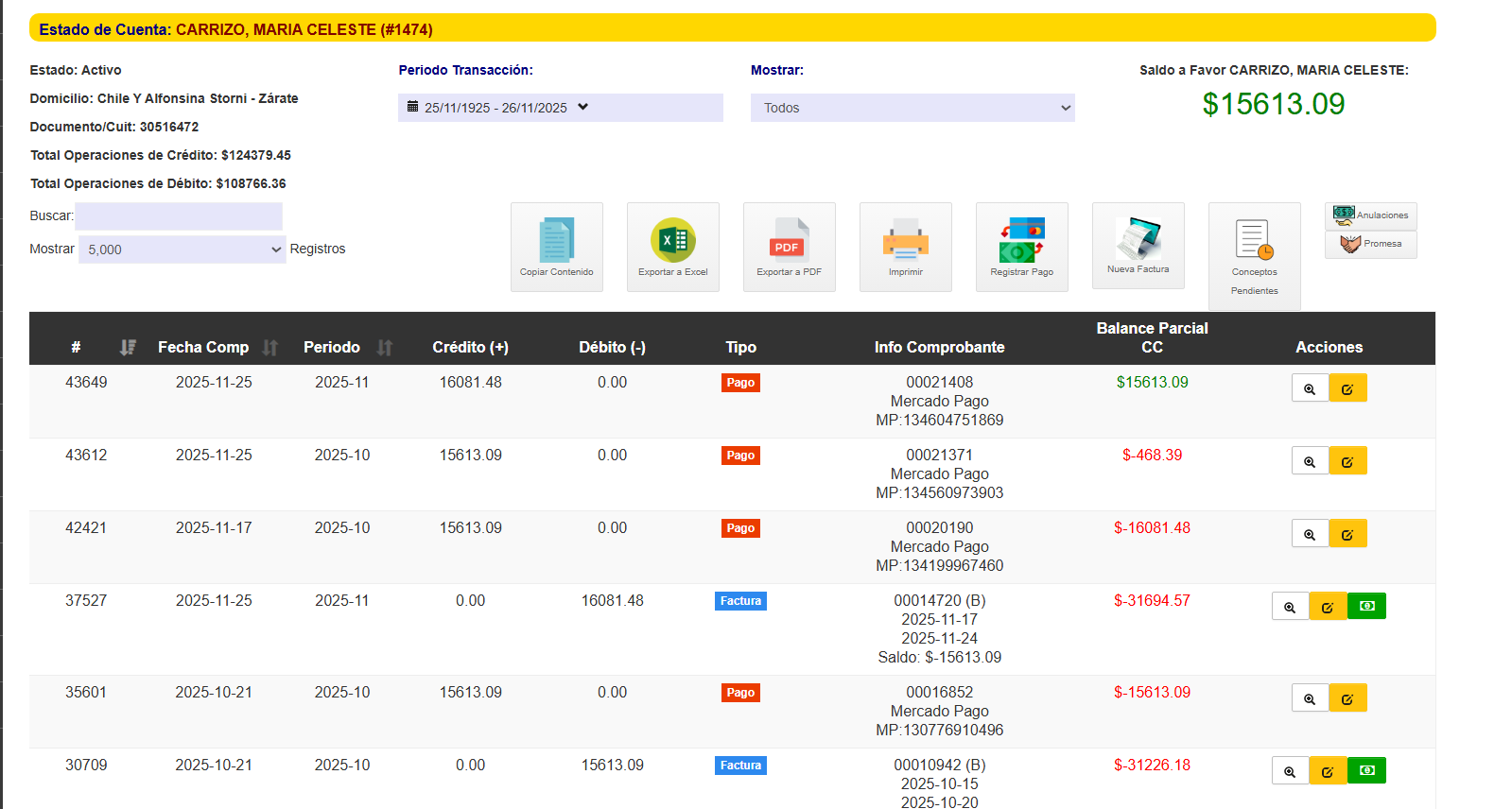Print the account statement with Imprimir
1512x809 pixels.
(905, 241)
